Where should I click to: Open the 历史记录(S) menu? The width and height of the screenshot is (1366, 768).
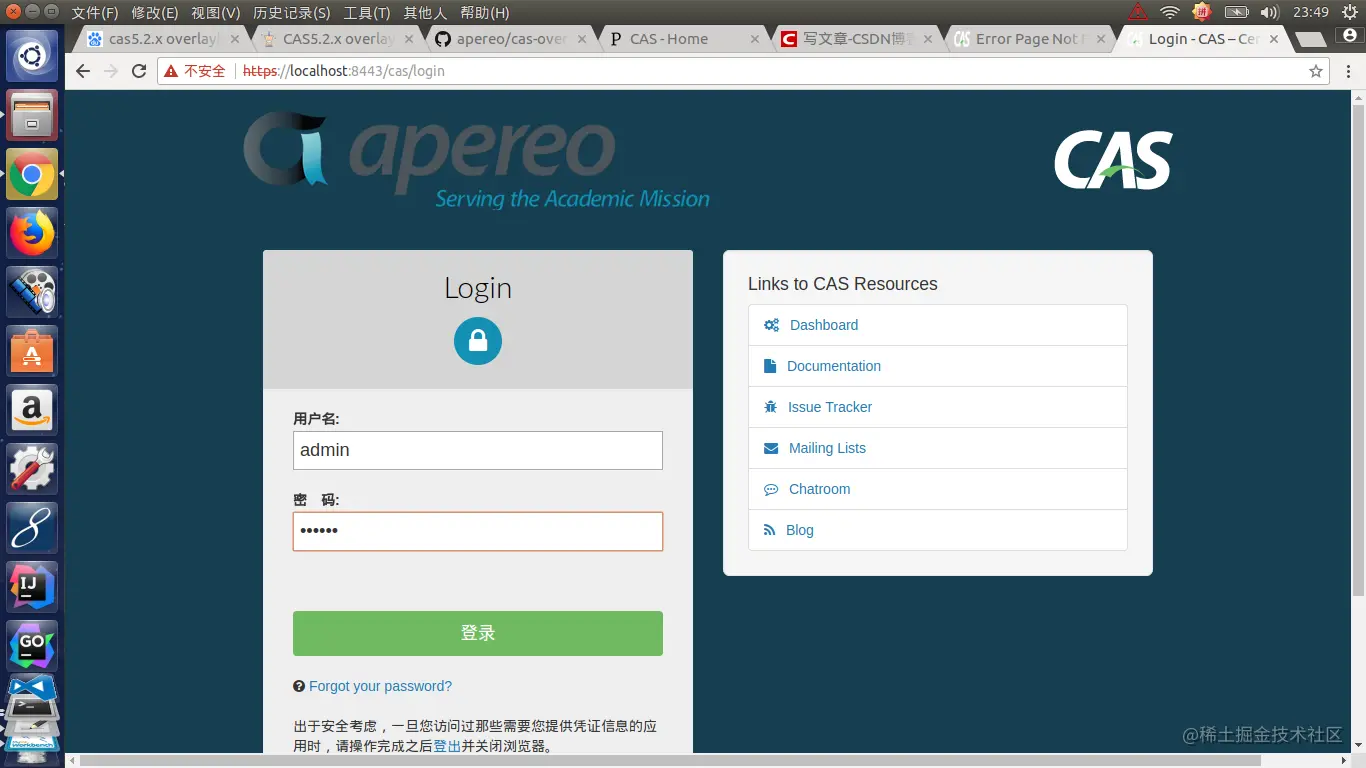click(292, 13)
